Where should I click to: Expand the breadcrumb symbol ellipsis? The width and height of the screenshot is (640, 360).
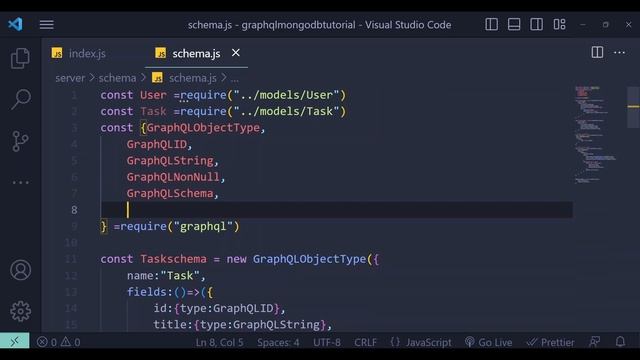(x=234, y=79)
